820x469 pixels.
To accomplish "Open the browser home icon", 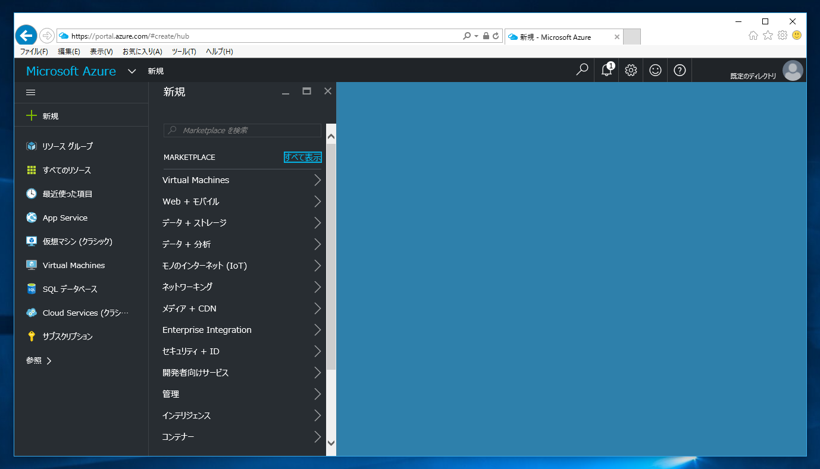I will [753, 36].
